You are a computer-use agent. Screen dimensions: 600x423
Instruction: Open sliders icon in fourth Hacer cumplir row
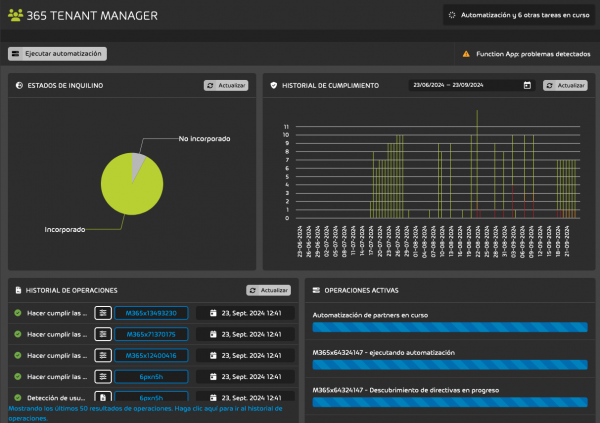point(103,376)
